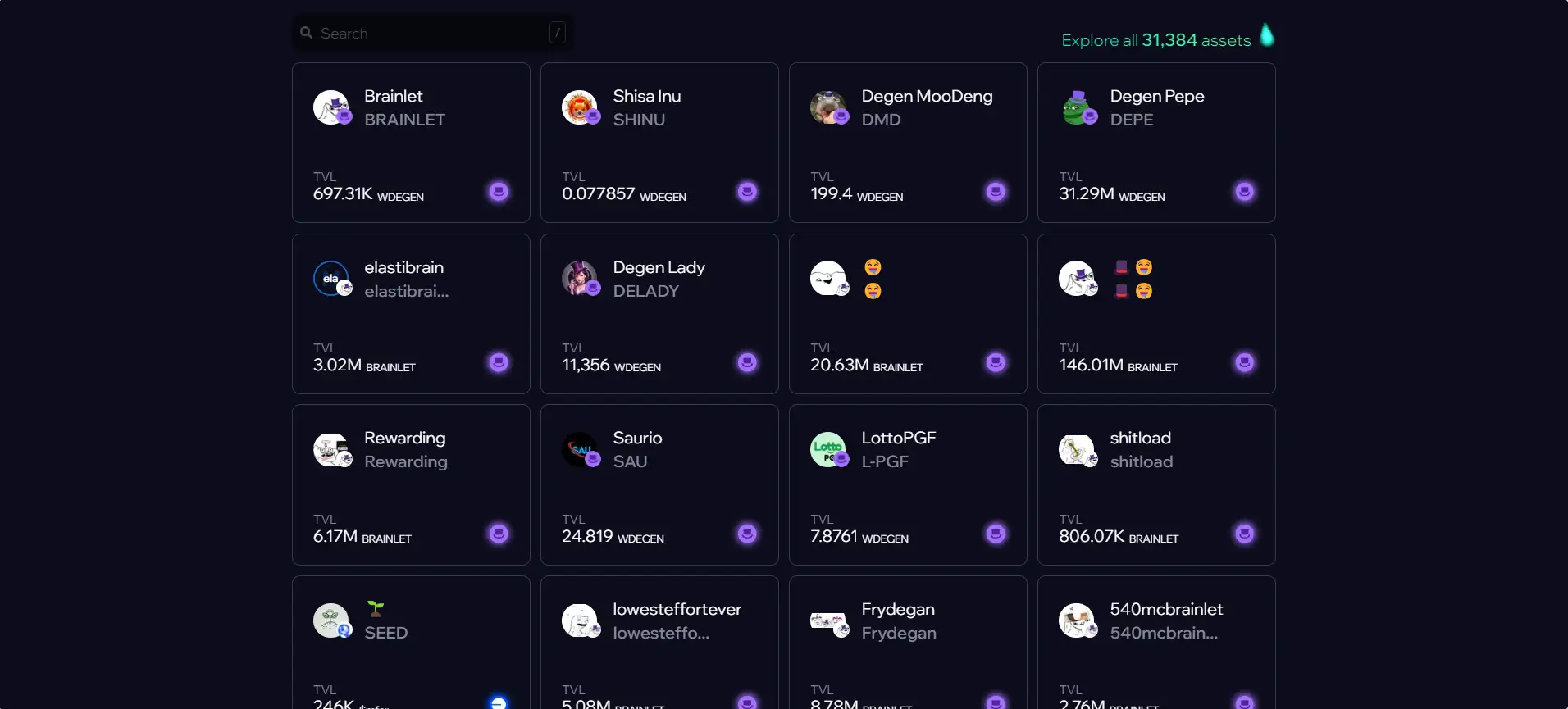The width and height of the screenshot is (1568, 709).
Task: Open the shitload asset card
Action: pos(1155,484)
